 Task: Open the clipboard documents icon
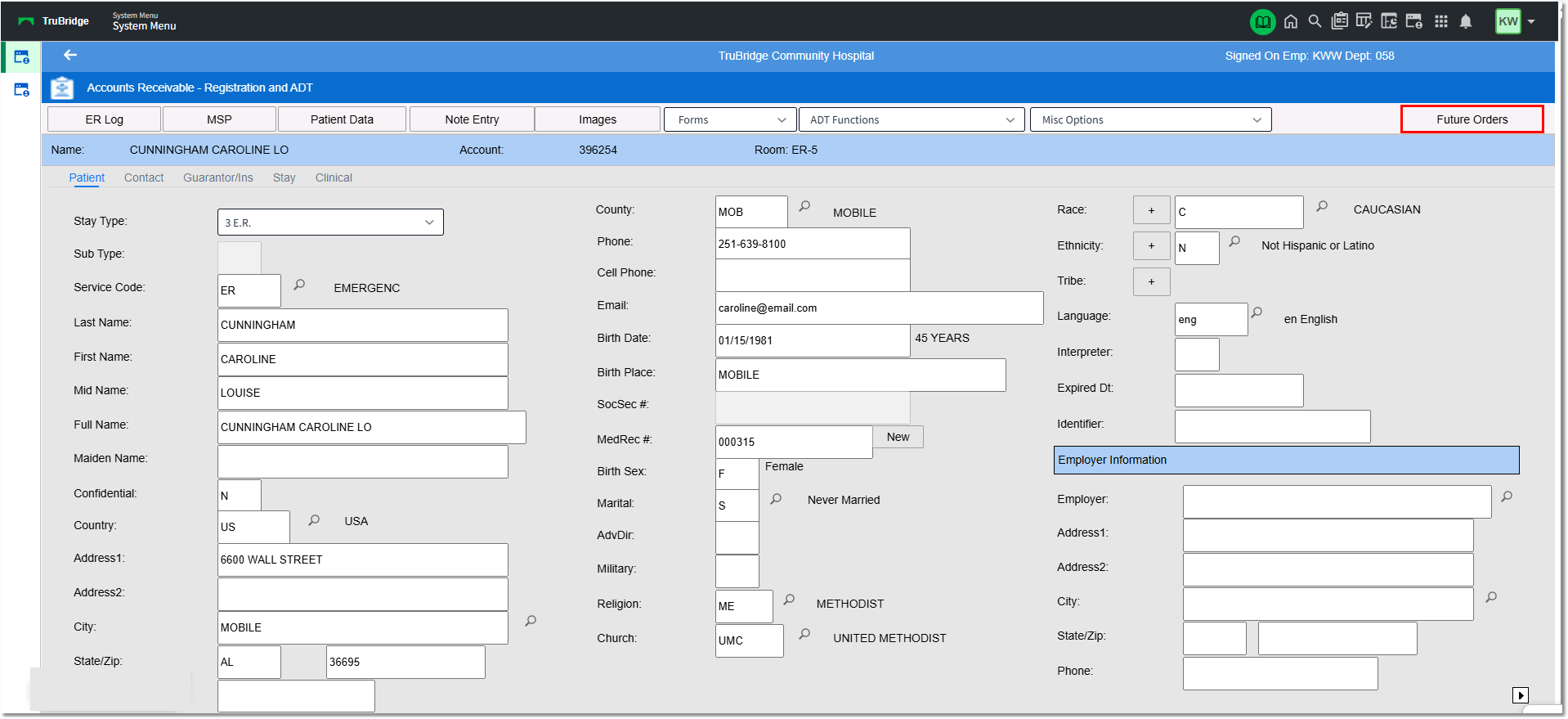tap(1339, 21)
